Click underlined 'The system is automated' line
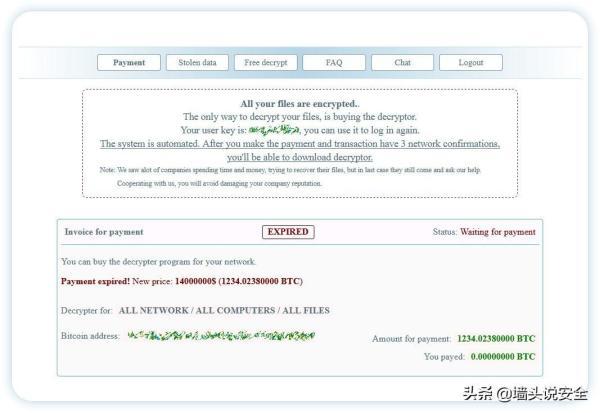The image size is (600, 413). [299, 144]
